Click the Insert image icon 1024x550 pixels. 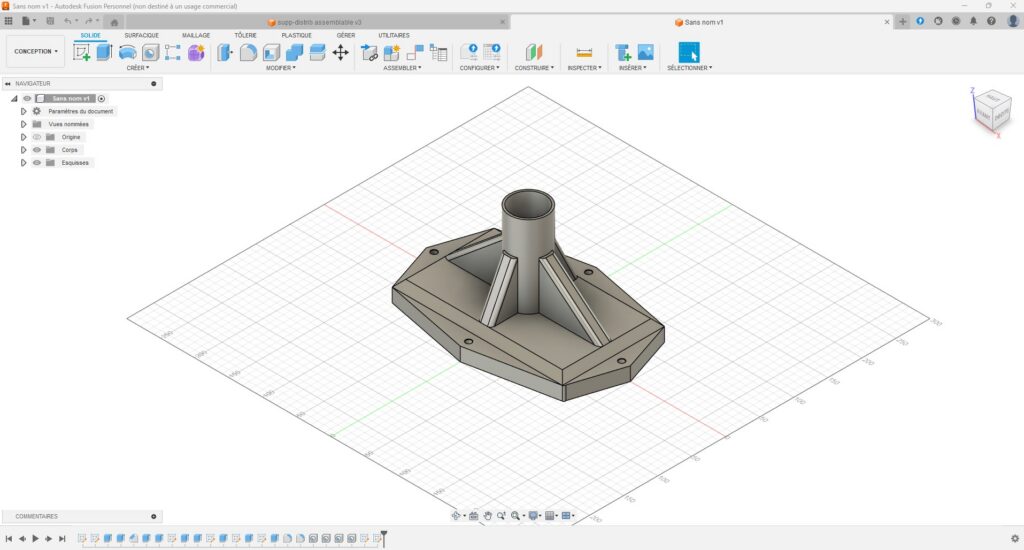pos(645,52)
